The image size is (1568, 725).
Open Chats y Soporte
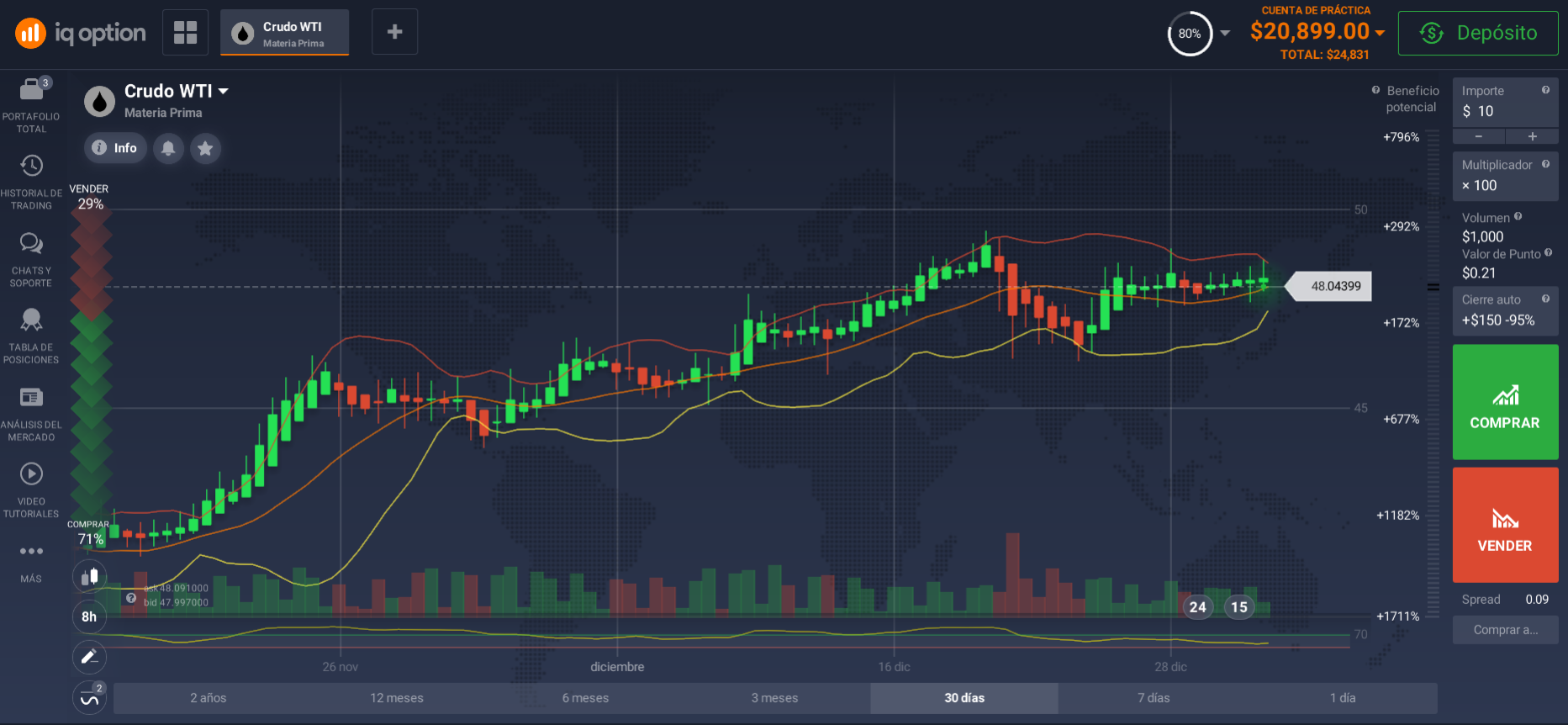tap(31, 260)
